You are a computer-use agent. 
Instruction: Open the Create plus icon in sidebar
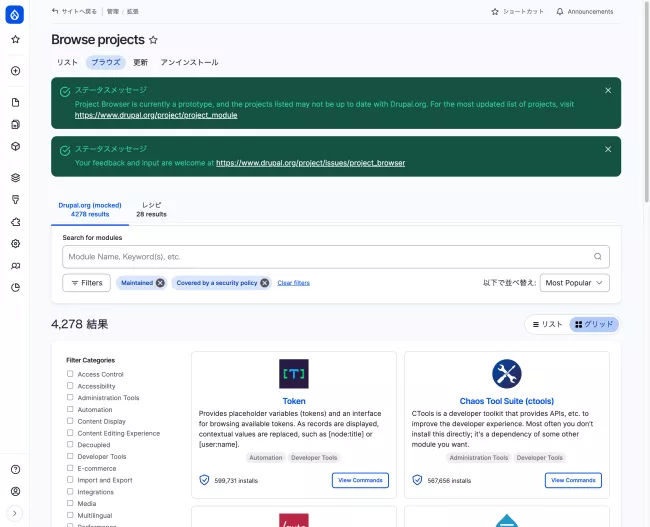15,71
